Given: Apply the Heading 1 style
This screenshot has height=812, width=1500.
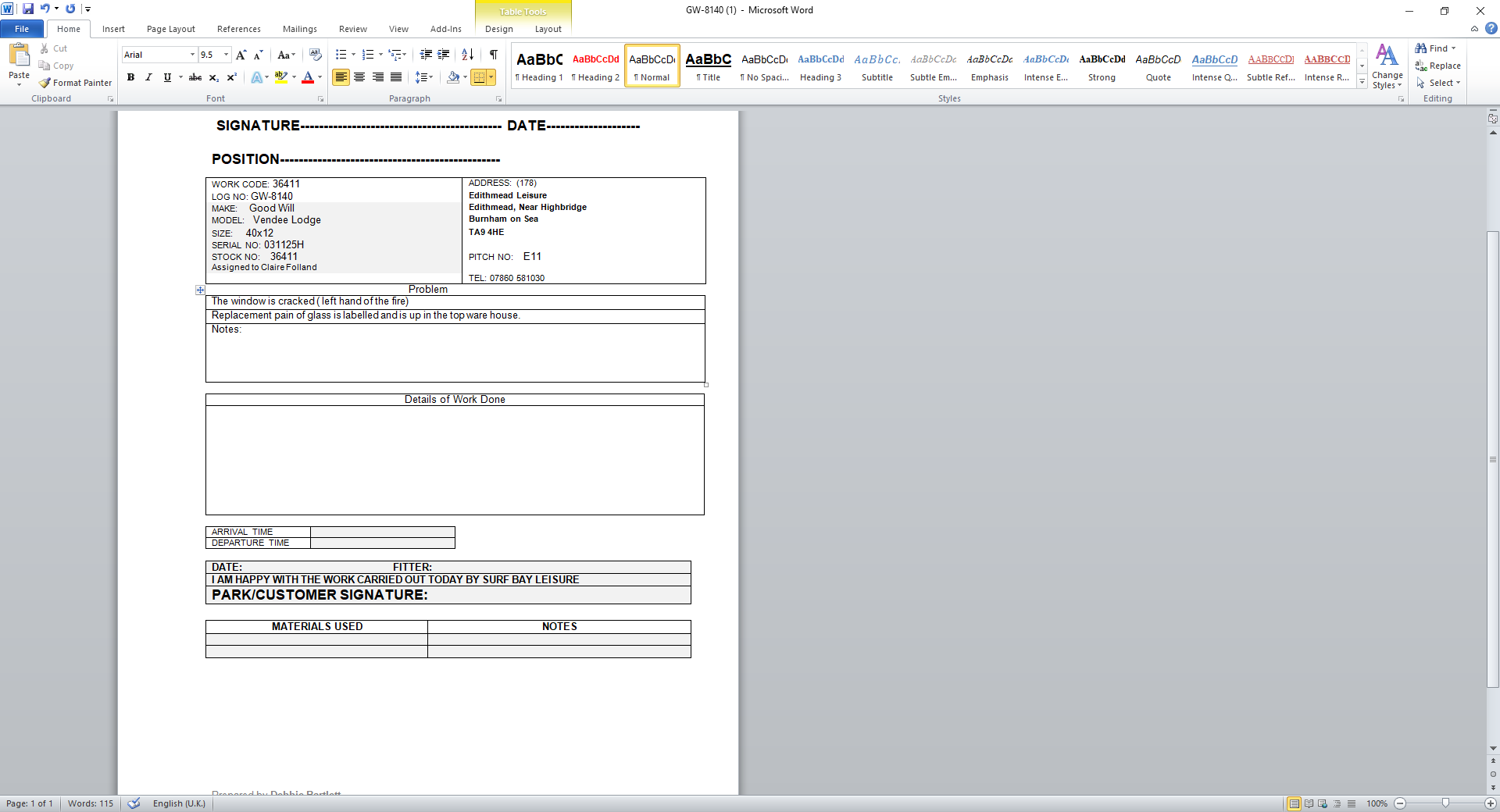Looking at the screenshot, I should [x=539, y=66].
